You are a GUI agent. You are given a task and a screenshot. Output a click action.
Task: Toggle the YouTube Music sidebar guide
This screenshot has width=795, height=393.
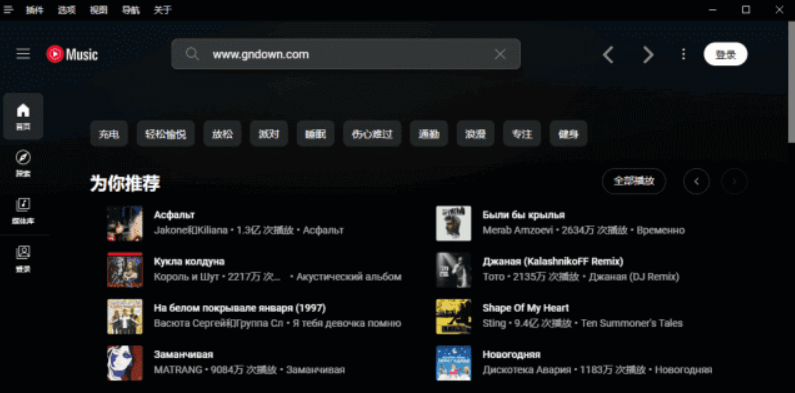coord(23,54)
